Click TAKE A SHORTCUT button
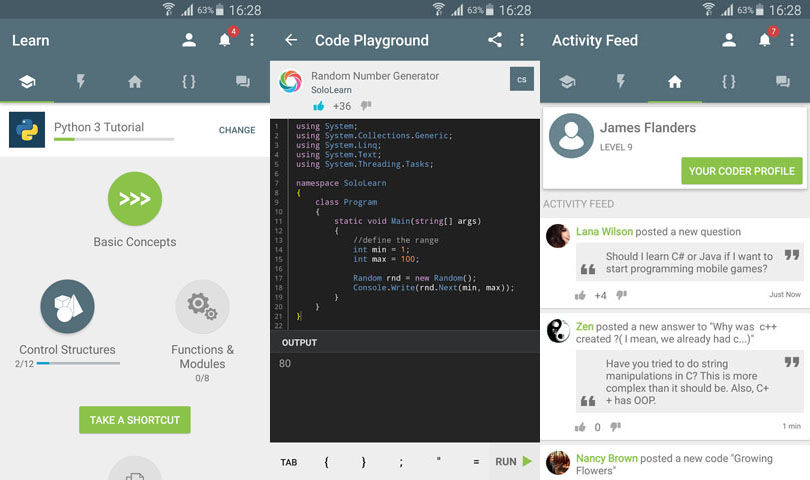The image size is (810, 480). (x=135, y=420)
